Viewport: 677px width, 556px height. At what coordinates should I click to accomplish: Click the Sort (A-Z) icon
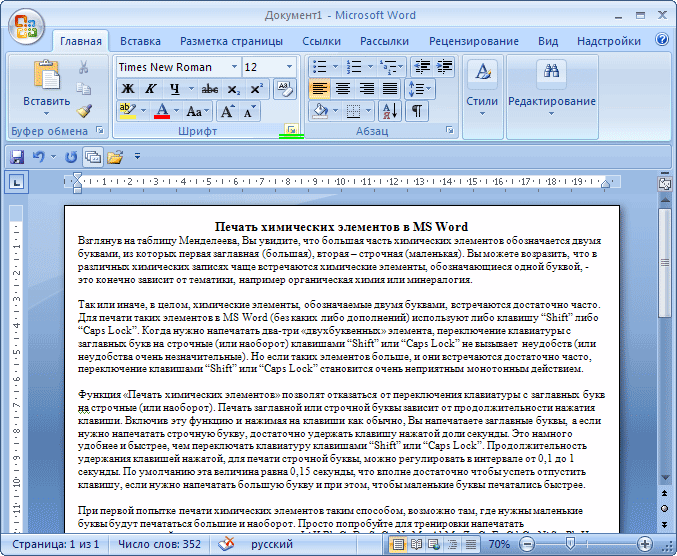click(390, 111)
